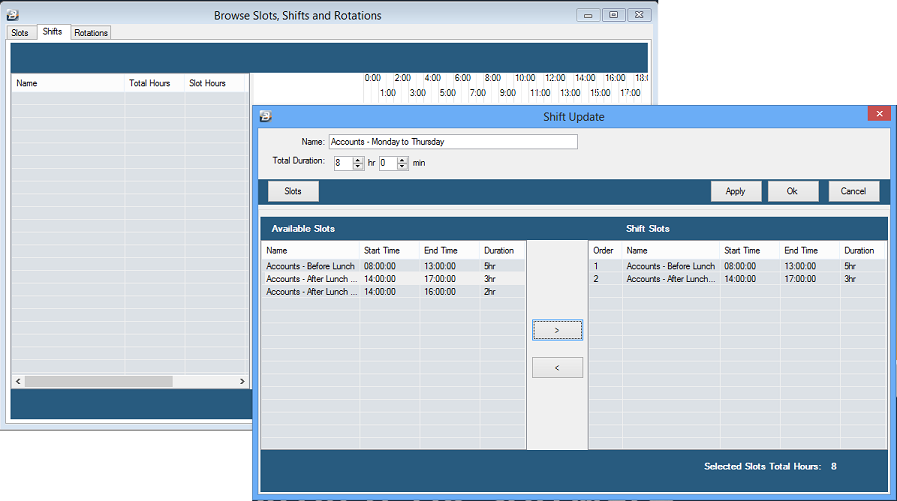
Task: Confirm with the Ok button
Action: click(792, 191)
